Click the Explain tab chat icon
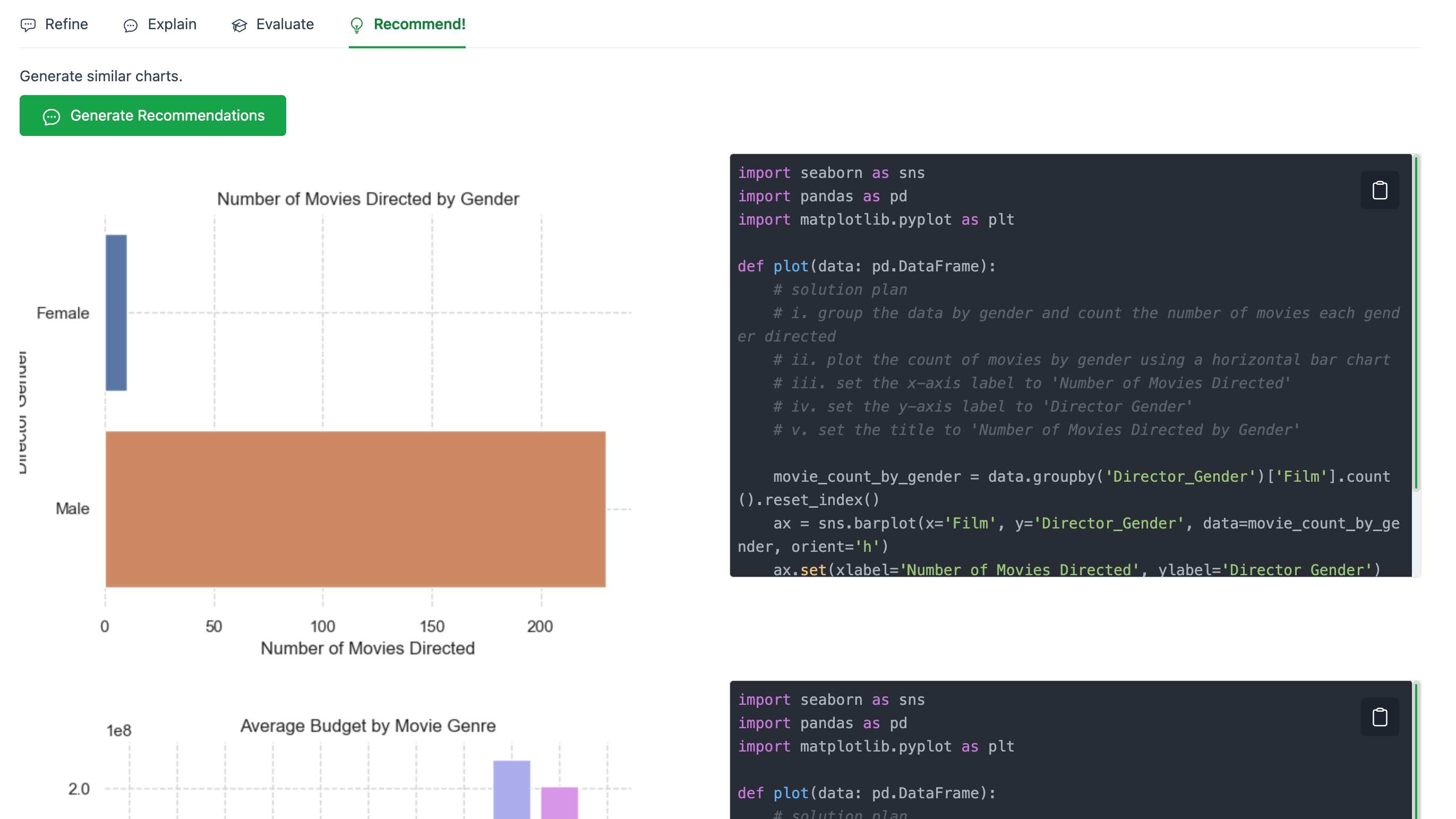Image resolution: width=1456 pixels, height=819 pixels. pyautogui.click(x=131, y=25)
